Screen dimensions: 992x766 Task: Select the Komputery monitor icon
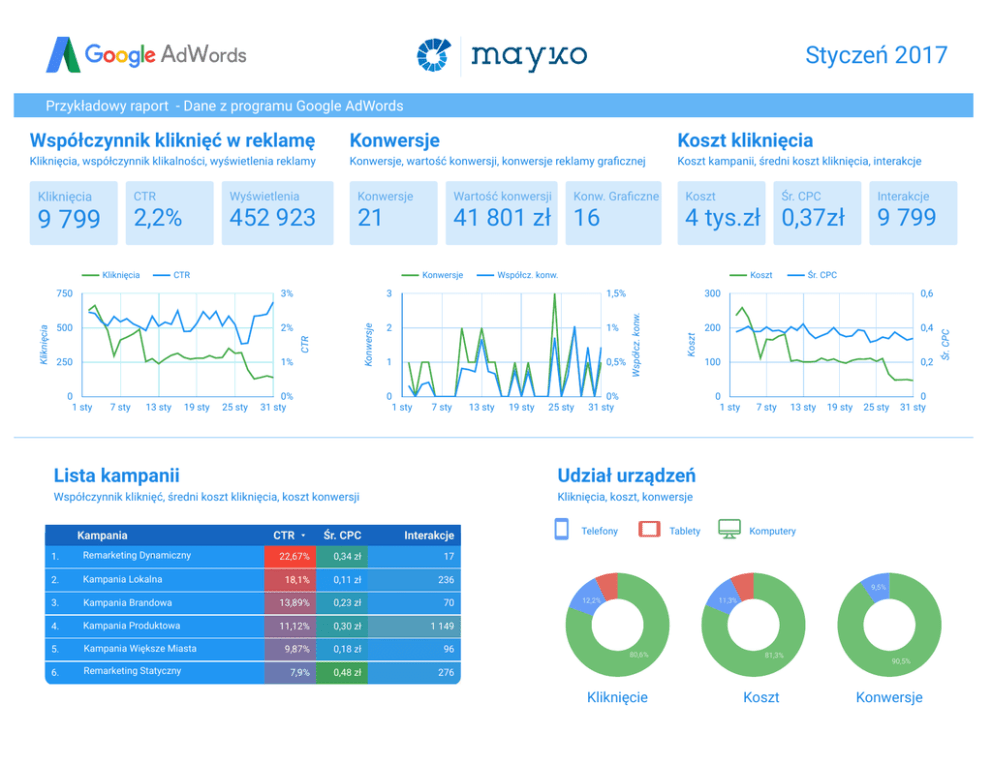point(729,530)
